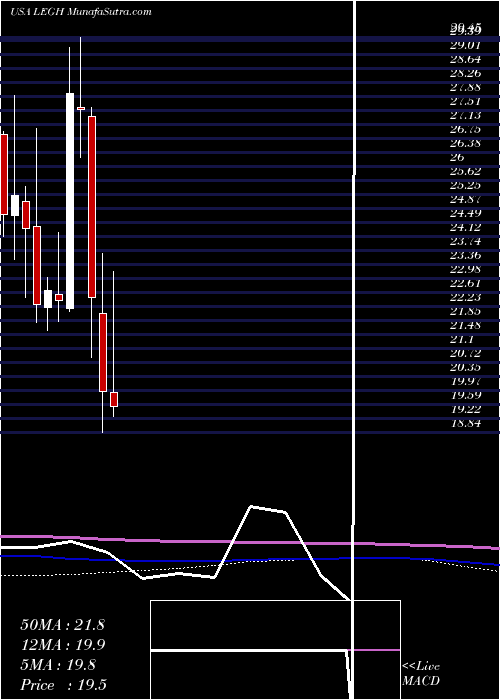Select the 29.01 price axis label
Image resolution: width=500 pixels, height=700 pixels.
pos(465,45)
